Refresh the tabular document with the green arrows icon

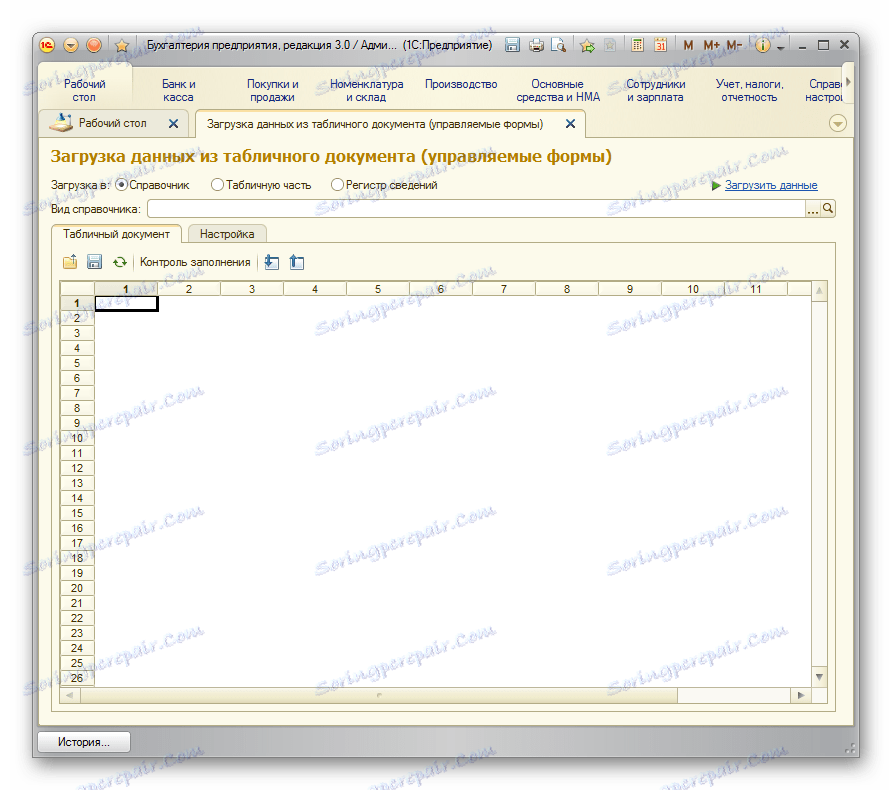120,261
